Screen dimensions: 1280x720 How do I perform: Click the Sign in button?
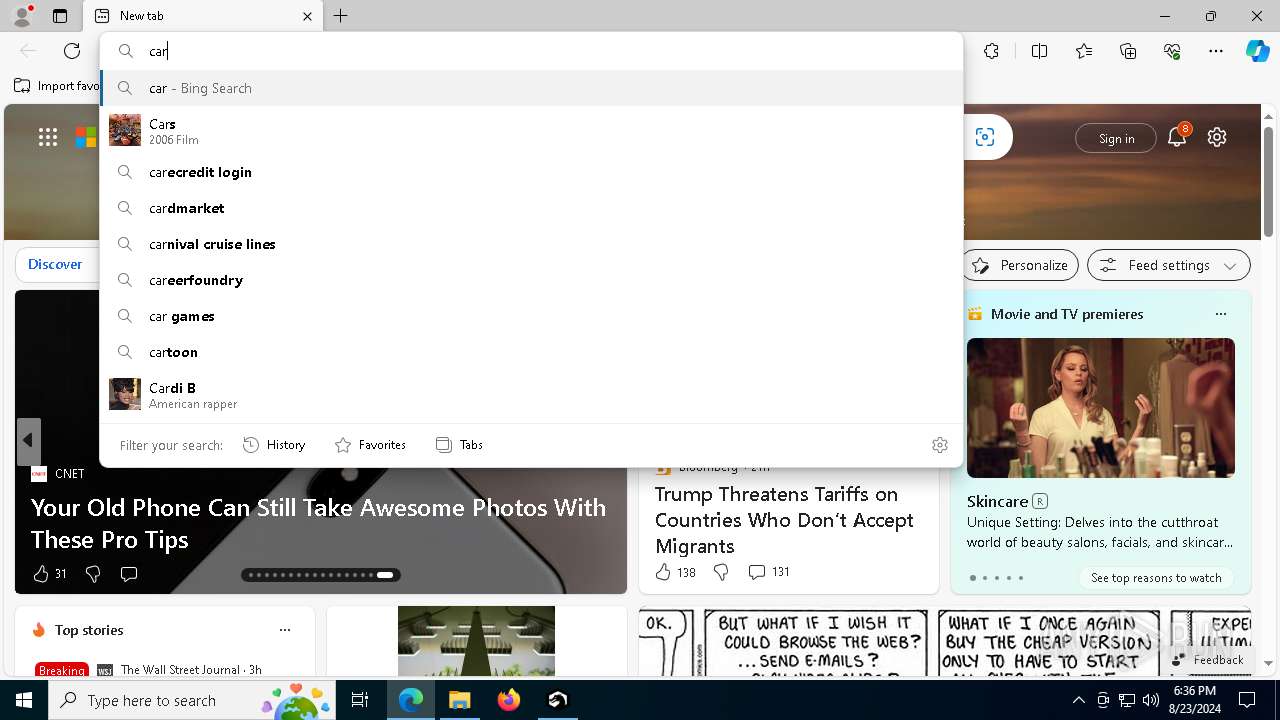click(1116, 138)
